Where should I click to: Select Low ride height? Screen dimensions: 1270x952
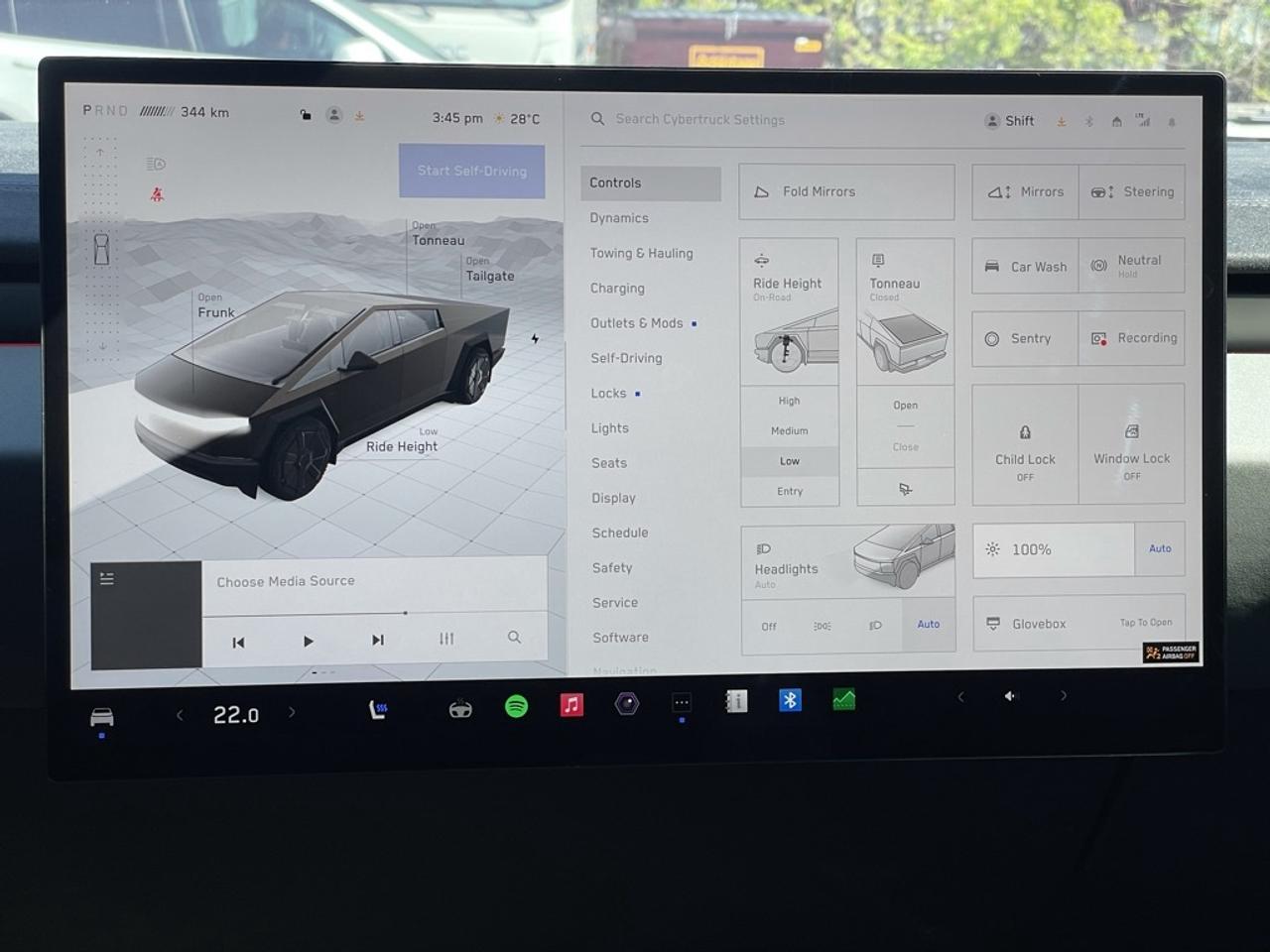click(x=789, y=461)
